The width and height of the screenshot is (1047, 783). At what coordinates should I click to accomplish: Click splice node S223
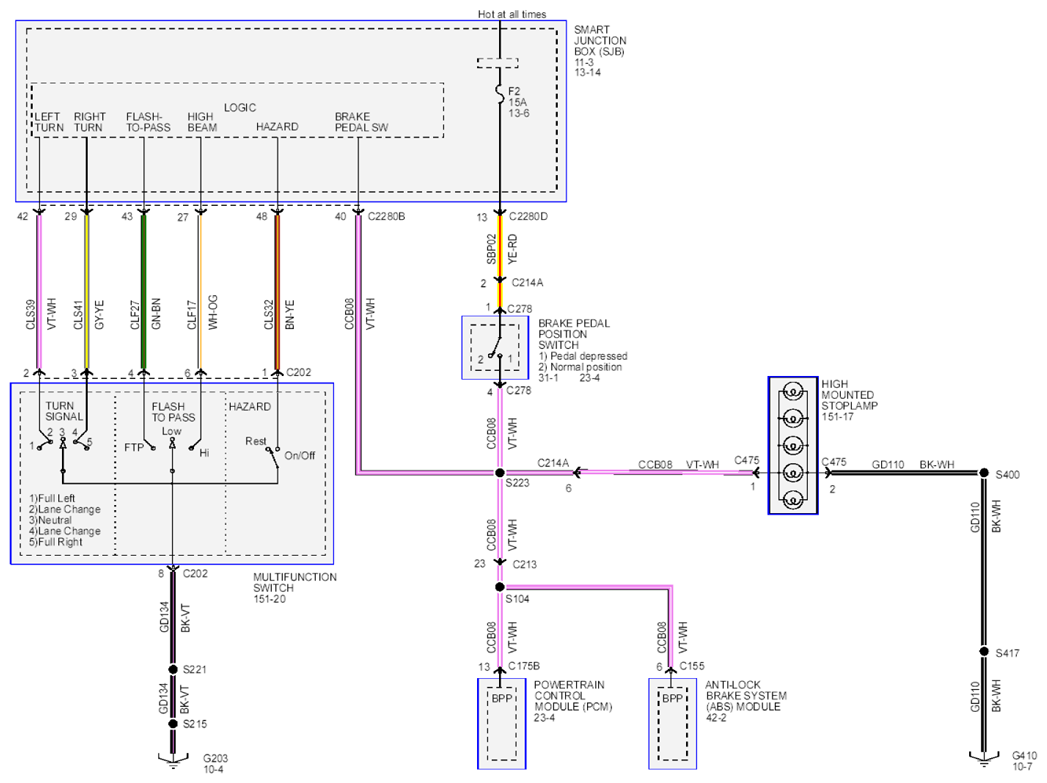tap(499, 473)
